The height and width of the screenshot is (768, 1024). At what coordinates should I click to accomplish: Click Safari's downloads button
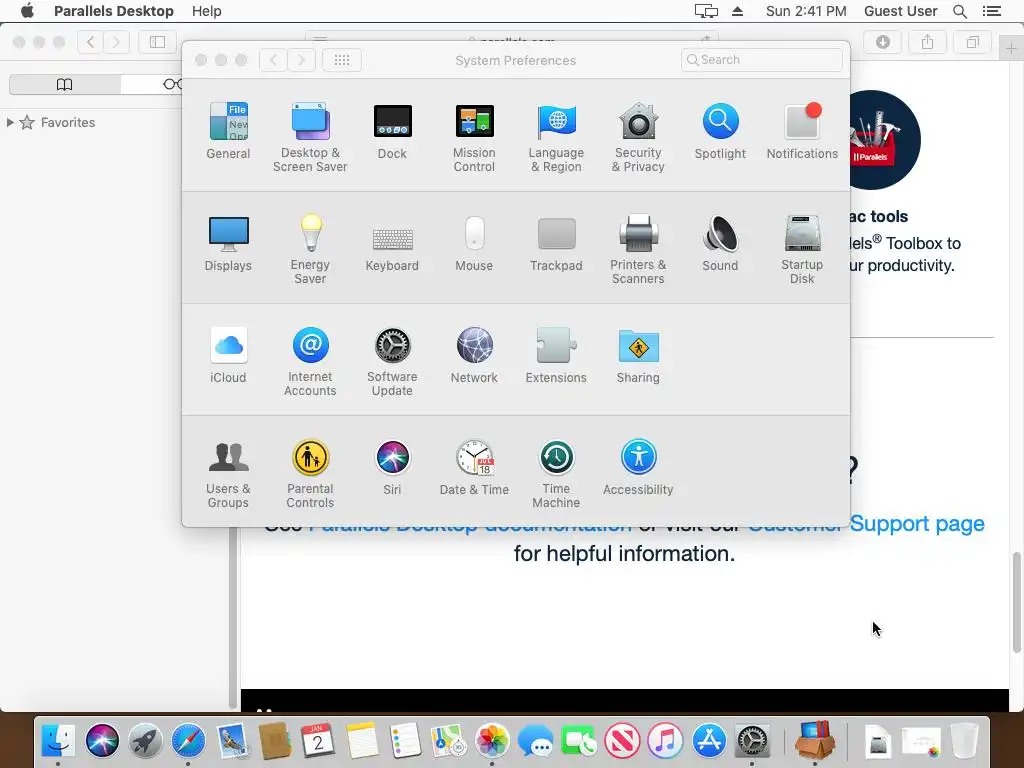[x=883, y=42]
